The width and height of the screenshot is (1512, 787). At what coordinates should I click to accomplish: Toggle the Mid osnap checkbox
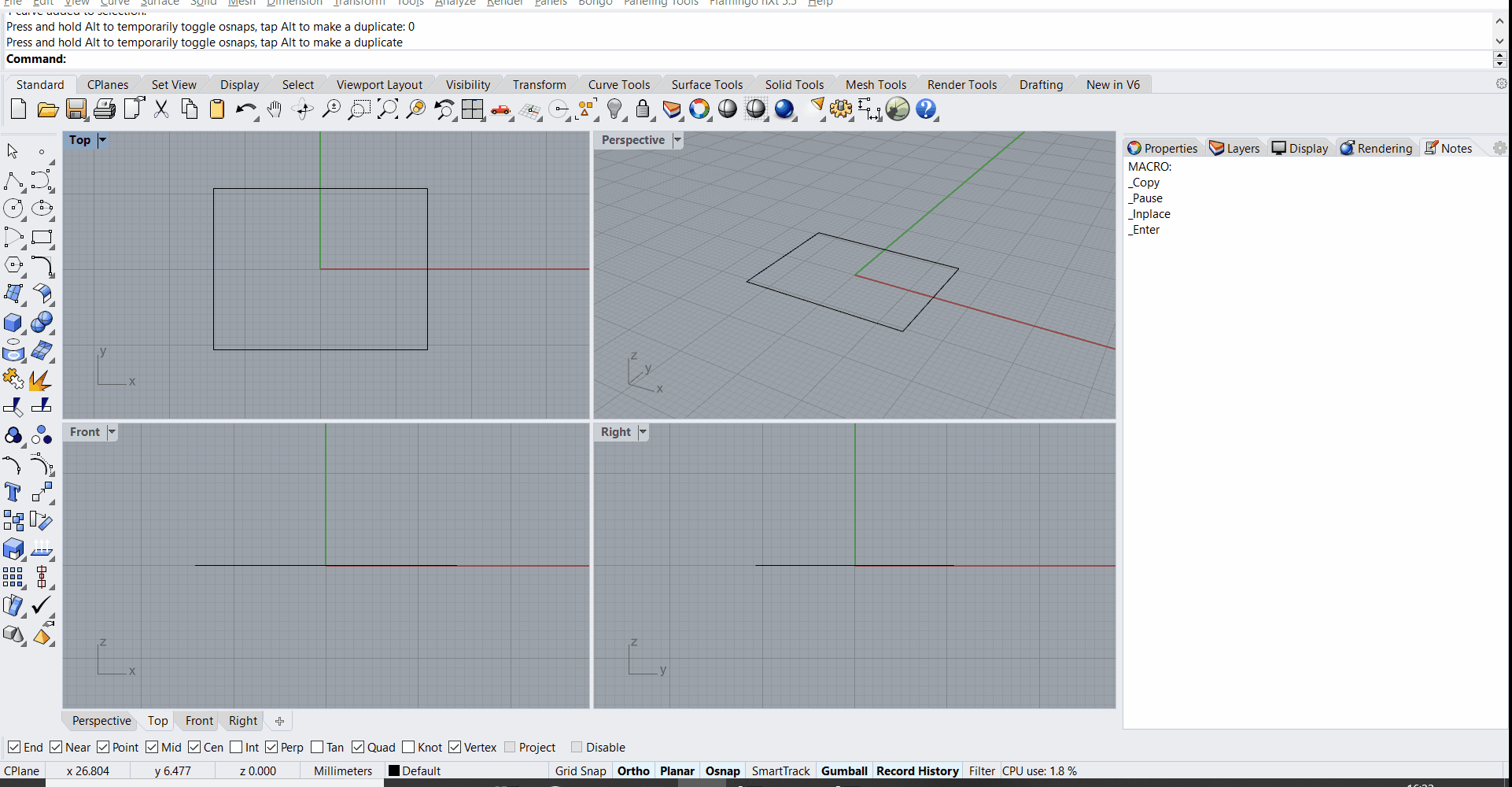coord(152,747)
